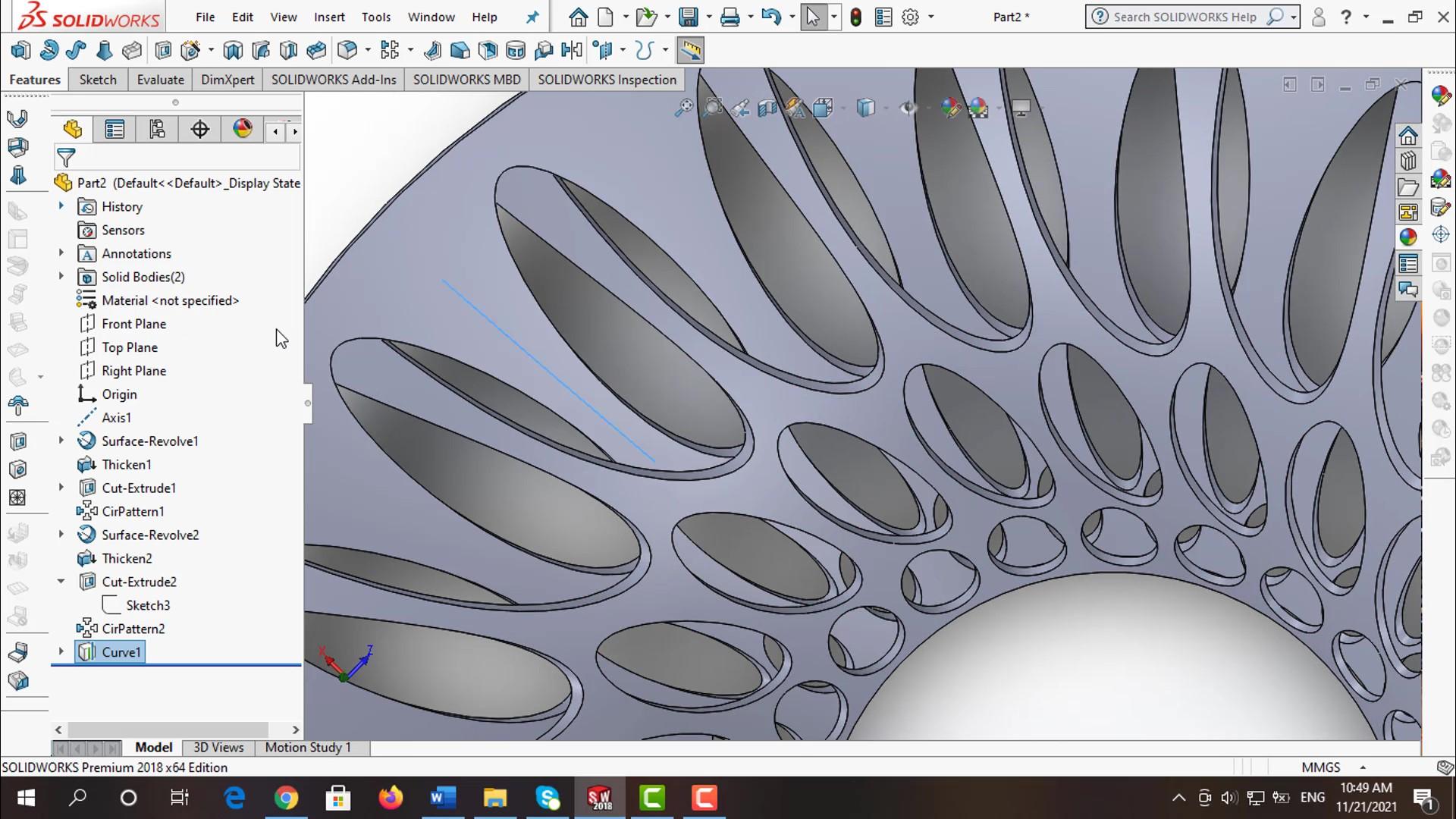Select the Rib tool icon

click(x=432, y=51)
